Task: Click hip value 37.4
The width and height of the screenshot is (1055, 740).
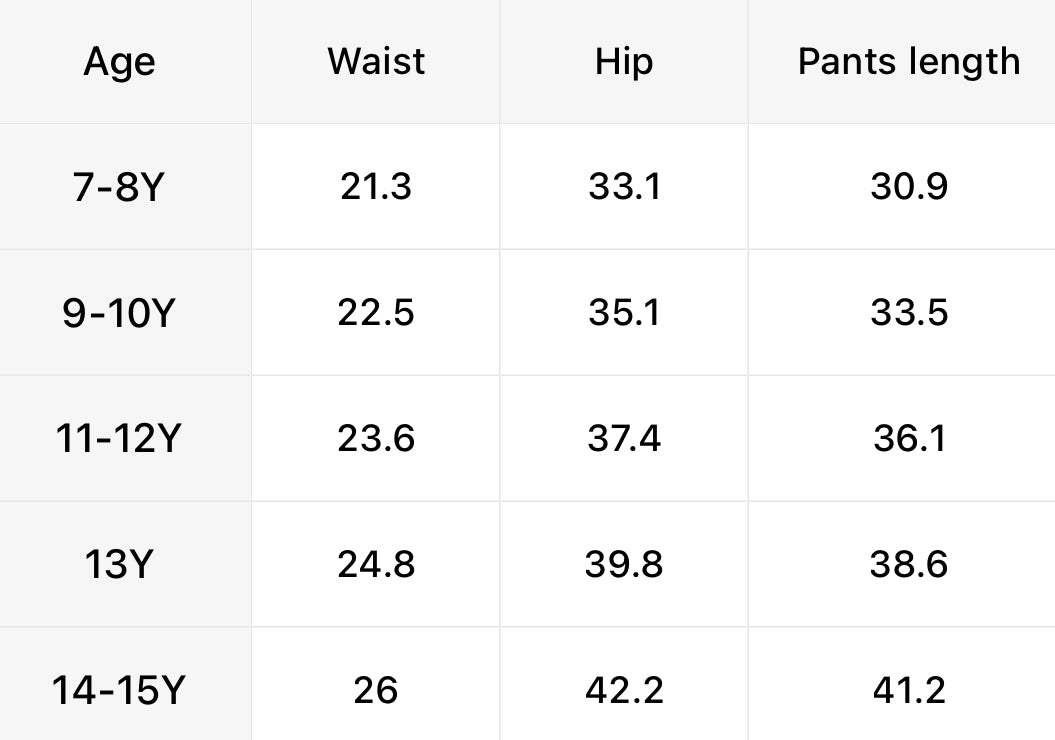Action: click(624, 439)
